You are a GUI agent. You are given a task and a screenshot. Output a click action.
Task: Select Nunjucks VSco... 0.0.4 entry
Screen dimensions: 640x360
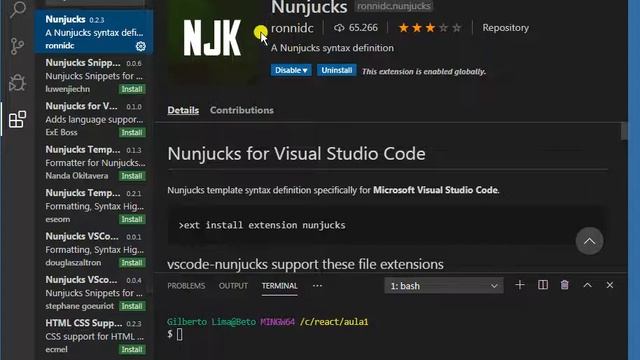(93, 292)
